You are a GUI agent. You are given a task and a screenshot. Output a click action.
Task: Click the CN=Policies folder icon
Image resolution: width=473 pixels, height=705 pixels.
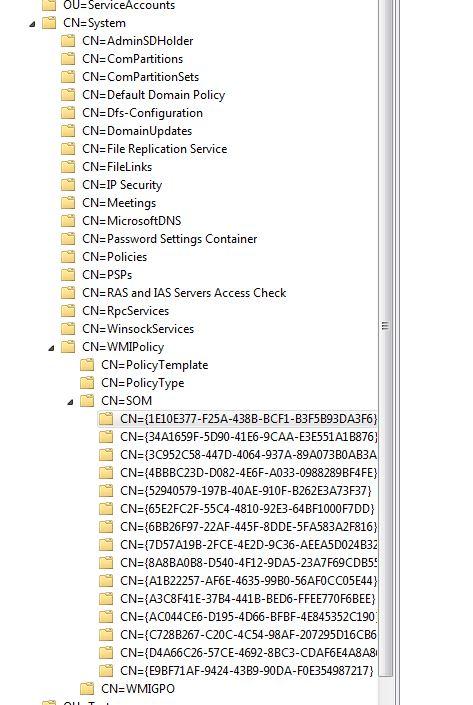pyautogui.click(x=68, y=257)
